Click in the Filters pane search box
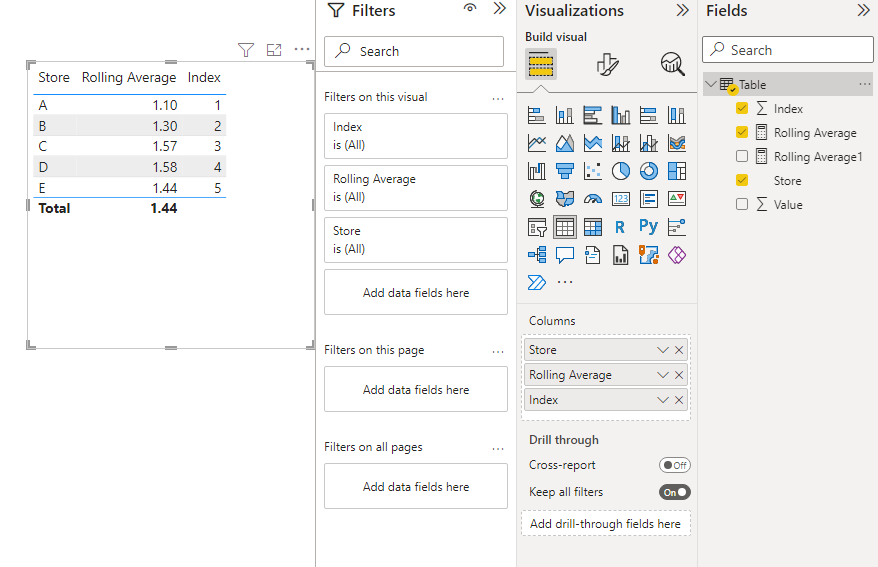Viewport: 878px width, 567px height. [x=414, y=51]
